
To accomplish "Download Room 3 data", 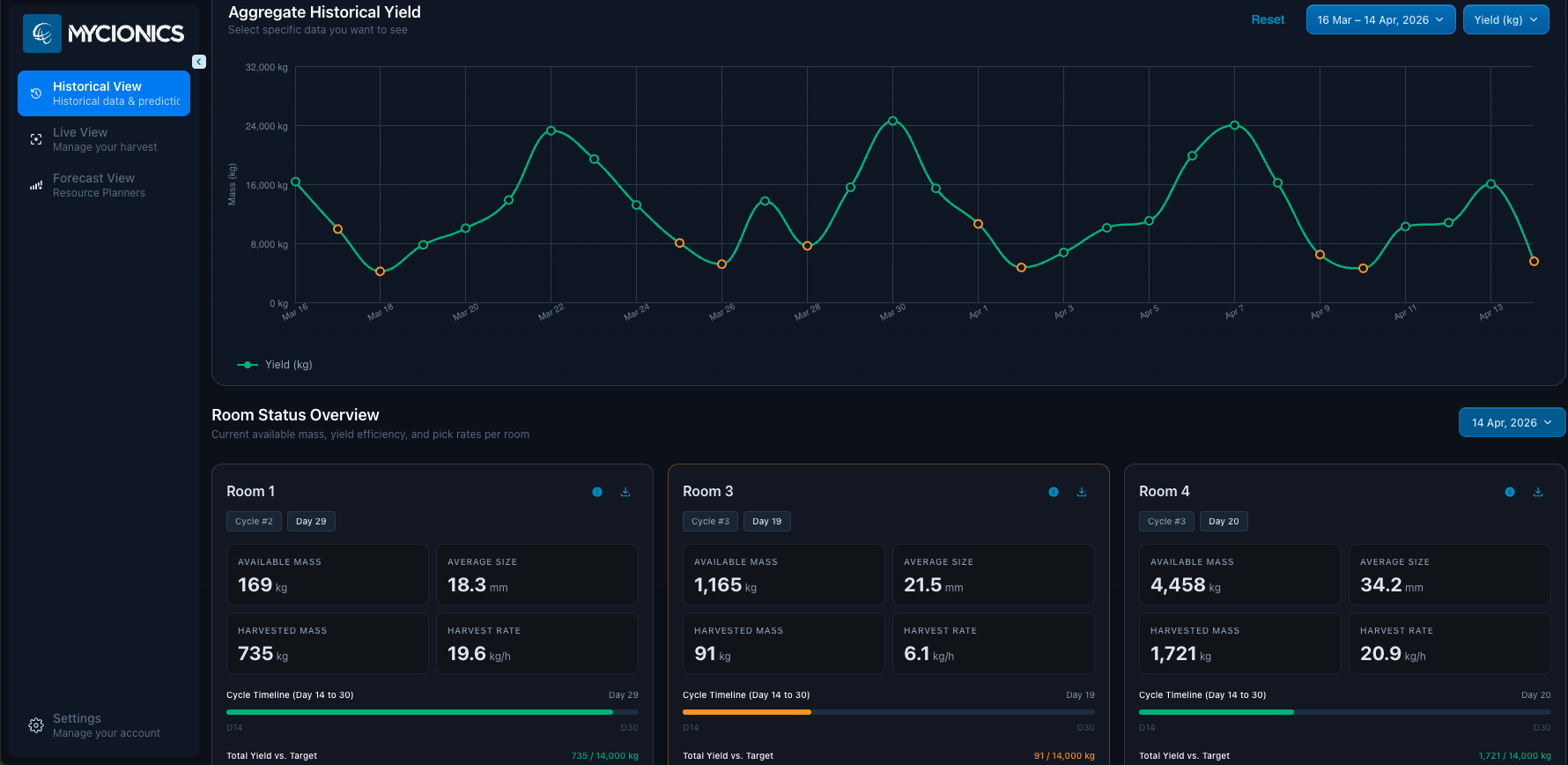I will click(x=1082, y=492).
